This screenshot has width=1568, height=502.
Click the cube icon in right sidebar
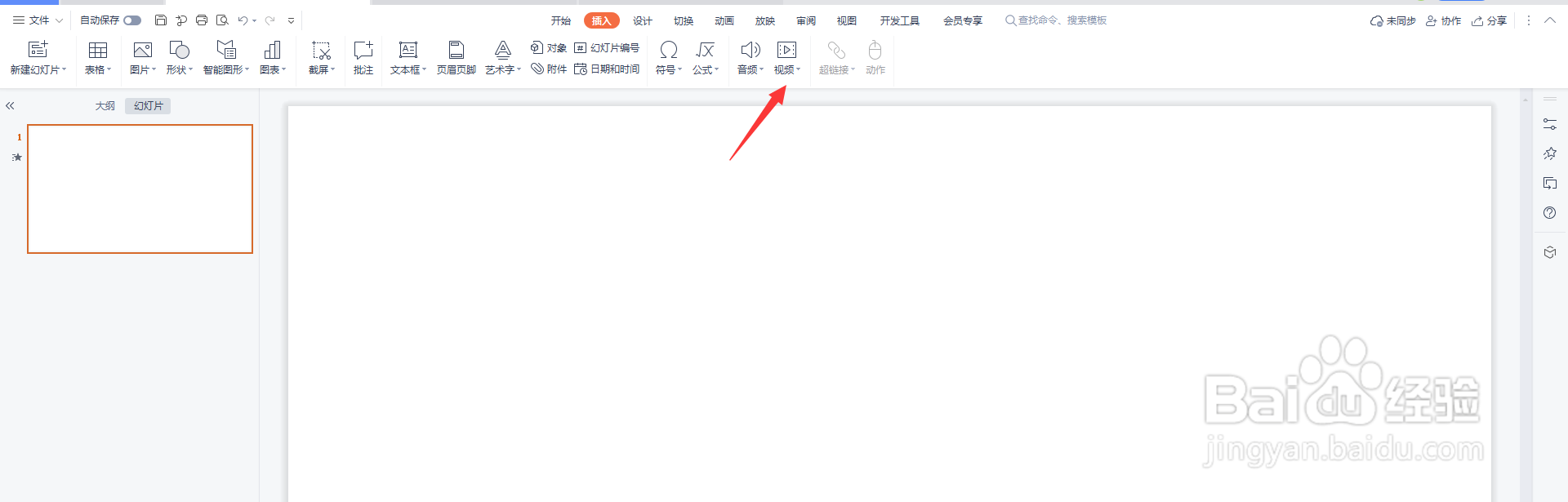pos(1549,252)
